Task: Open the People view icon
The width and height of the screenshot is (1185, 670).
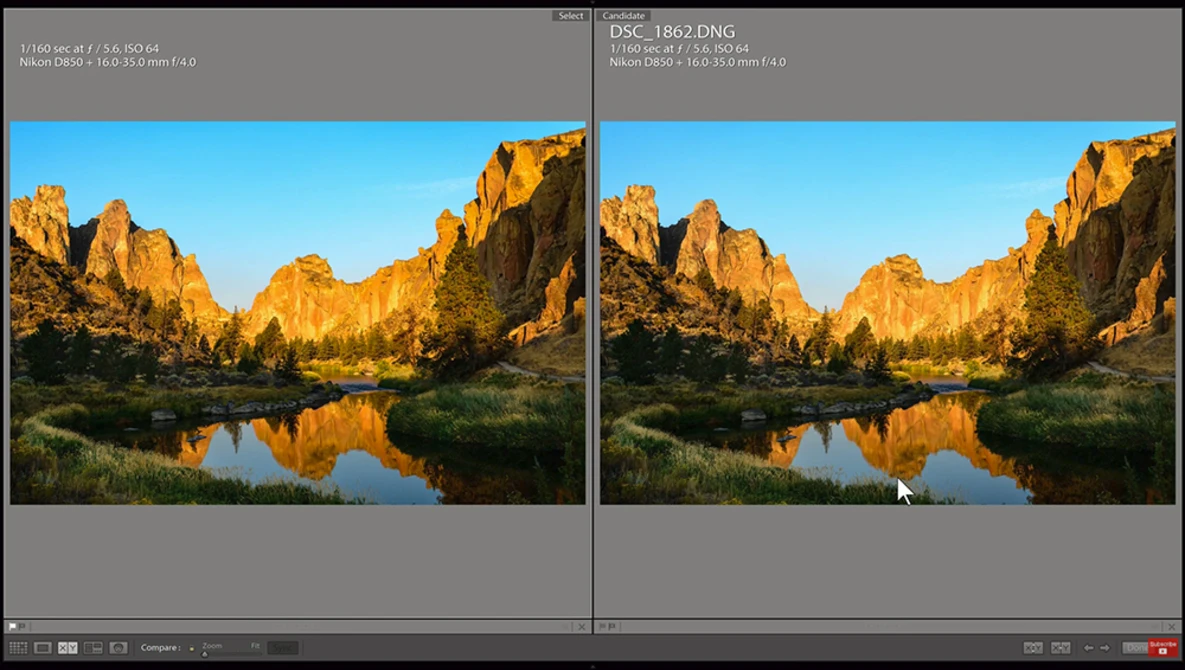Action: point(118,648)
